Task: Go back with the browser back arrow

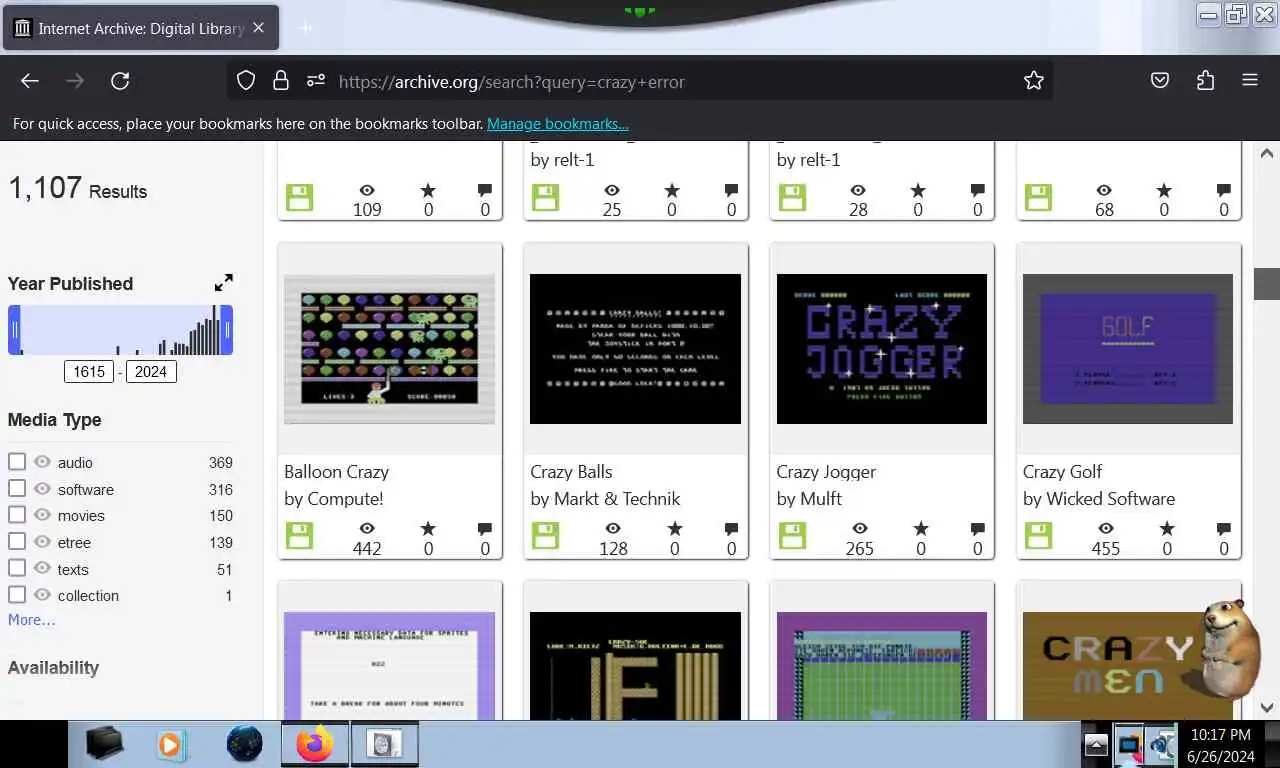Action: pos(30,81)
